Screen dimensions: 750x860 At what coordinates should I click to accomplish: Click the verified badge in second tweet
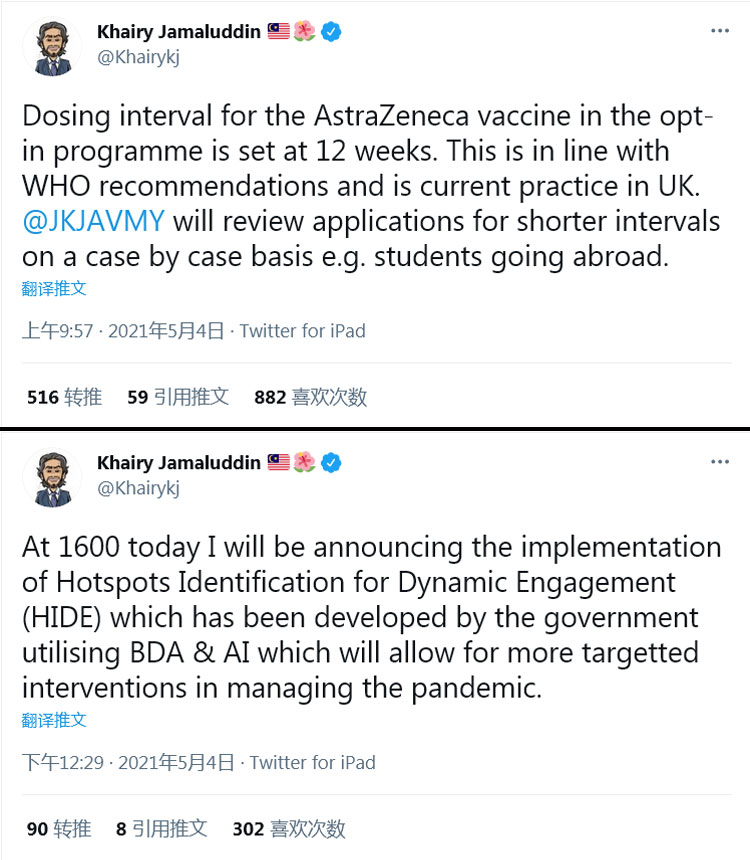coord(331,462)
